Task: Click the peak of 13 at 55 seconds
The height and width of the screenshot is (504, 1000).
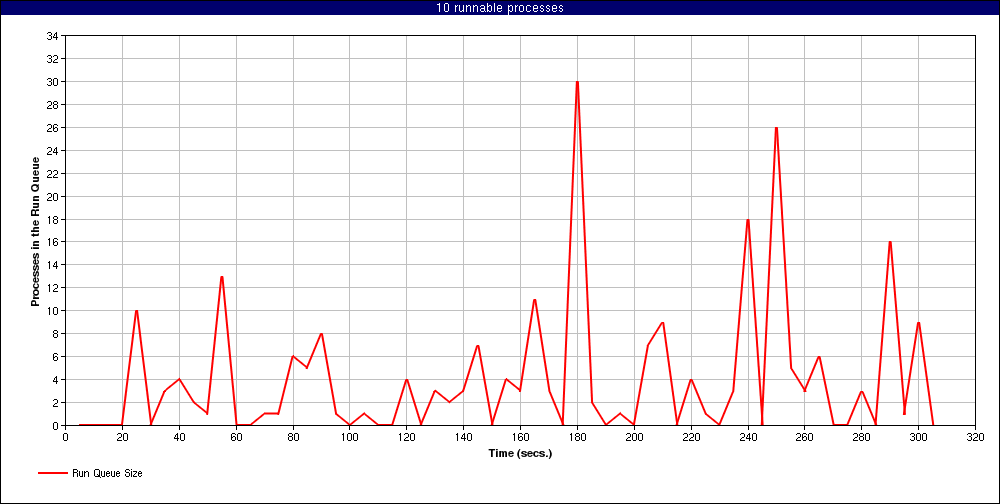Action: (x=221, y=276)
